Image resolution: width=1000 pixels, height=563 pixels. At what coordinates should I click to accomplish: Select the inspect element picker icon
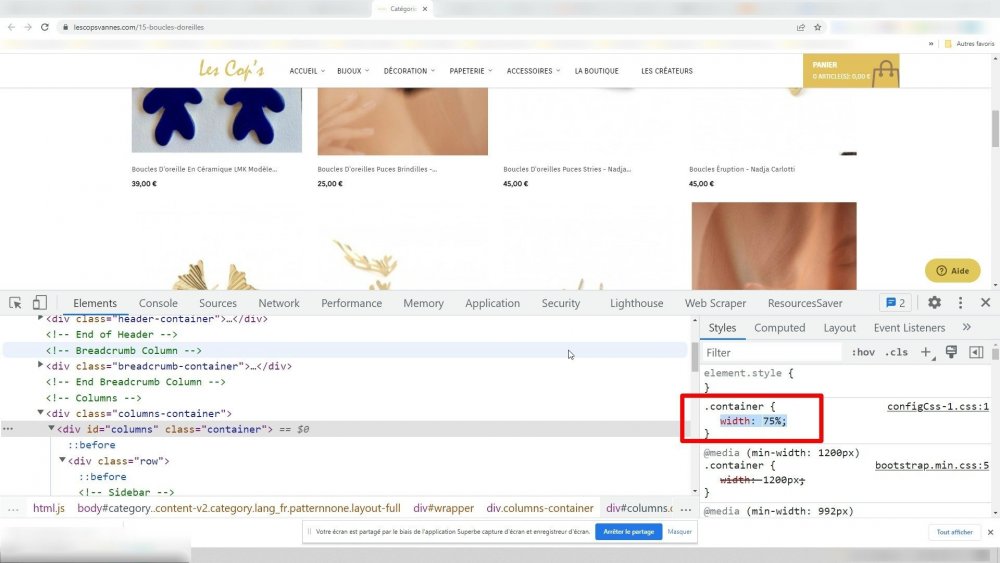(15, 303)
